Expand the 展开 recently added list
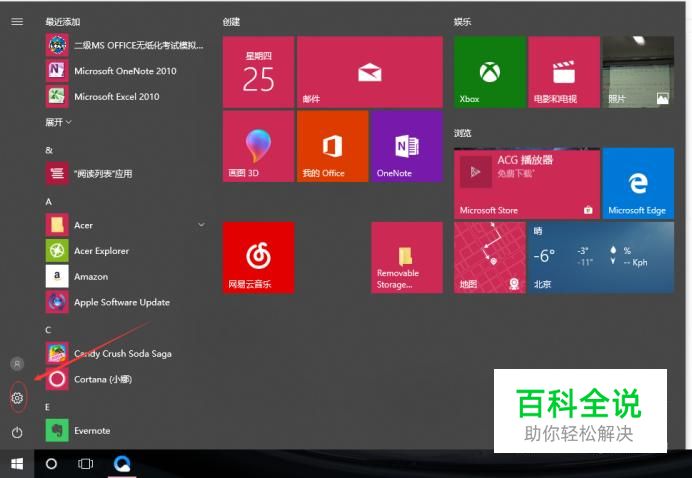 click(58, 122)
